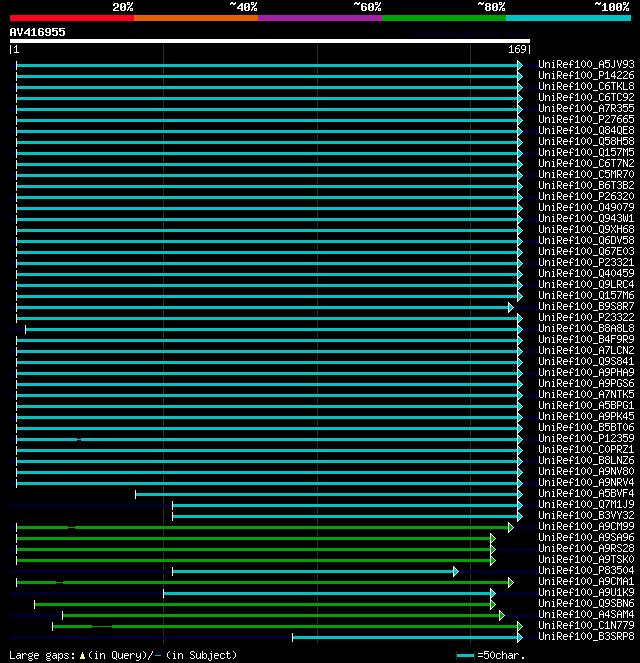Click the UniRef100_A5JV93 hit label
Viewport: 640px width, 663px height.
click(x=586, y=65)
